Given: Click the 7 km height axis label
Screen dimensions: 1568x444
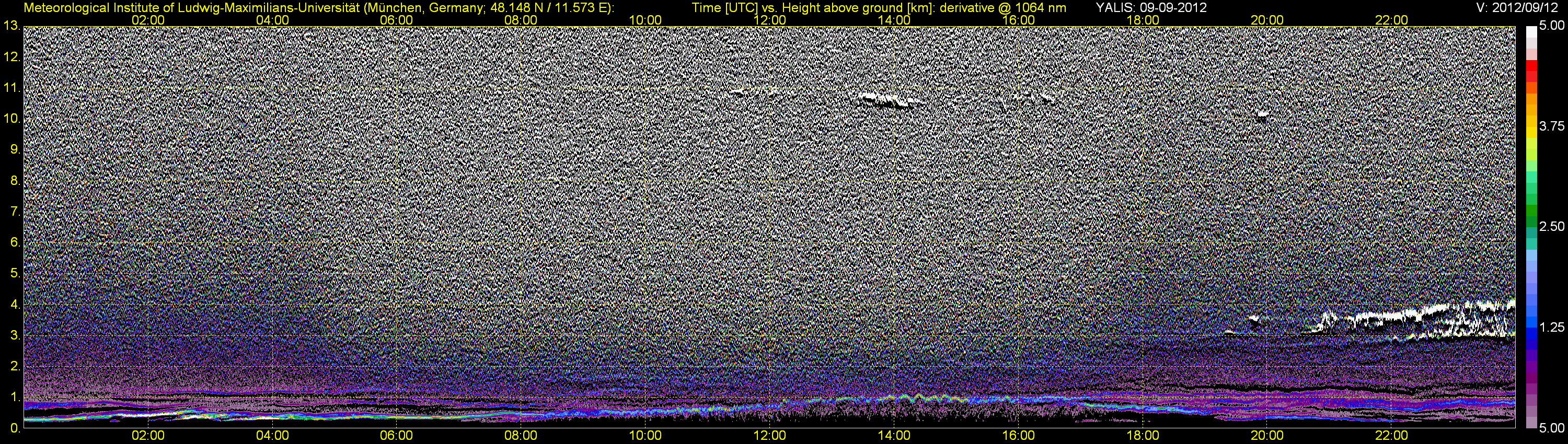Looking at the screenshot, I should coord(15,212).
